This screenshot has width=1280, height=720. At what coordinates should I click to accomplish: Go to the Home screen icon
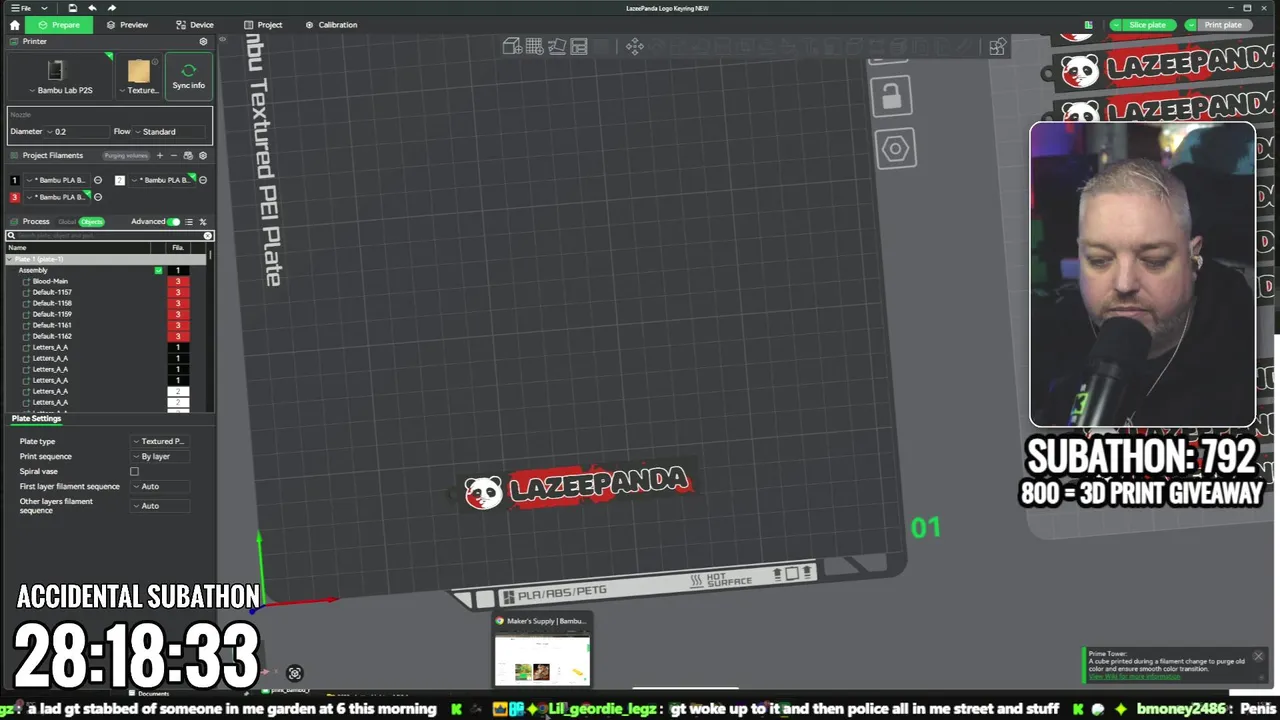tap(14, 25)
